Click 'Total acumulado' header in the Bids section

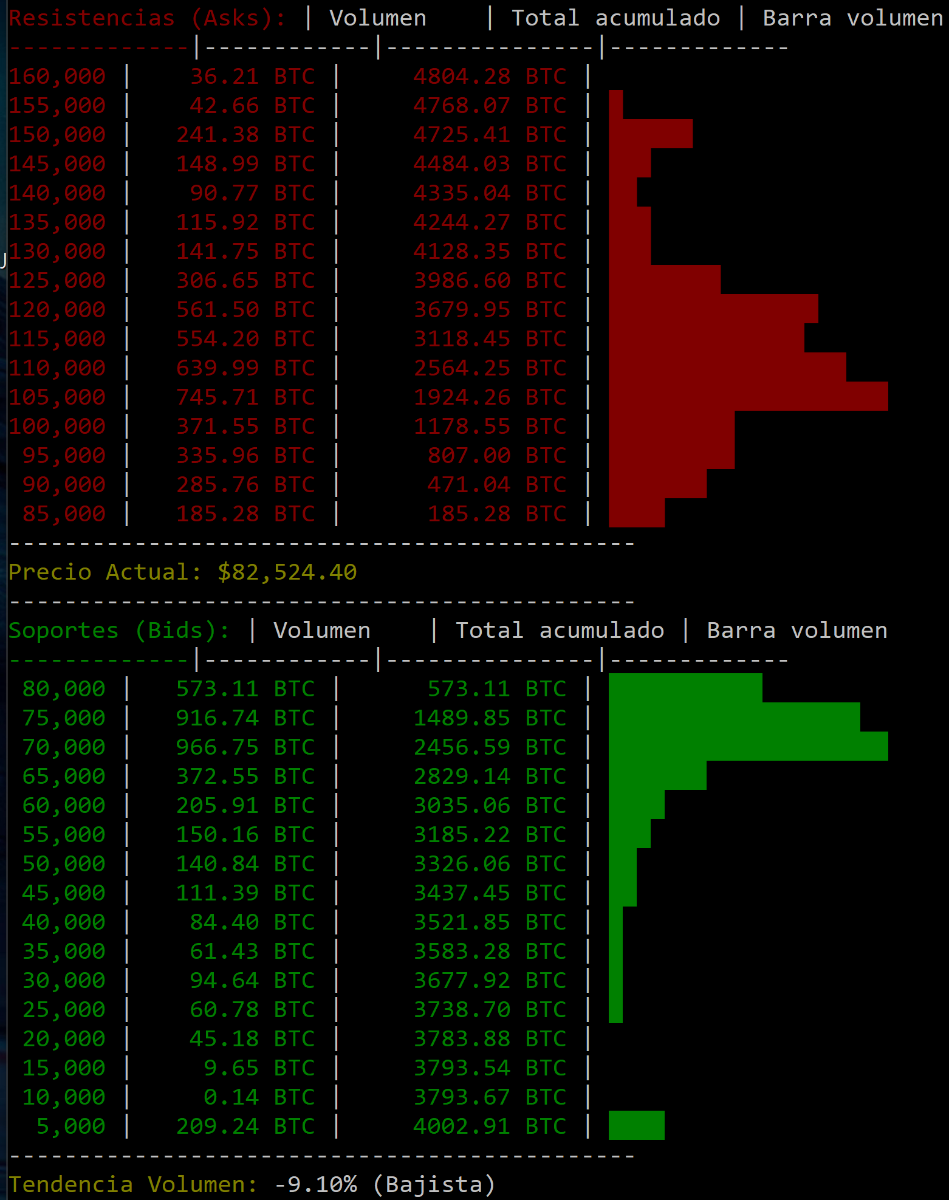tap(560, 631)
